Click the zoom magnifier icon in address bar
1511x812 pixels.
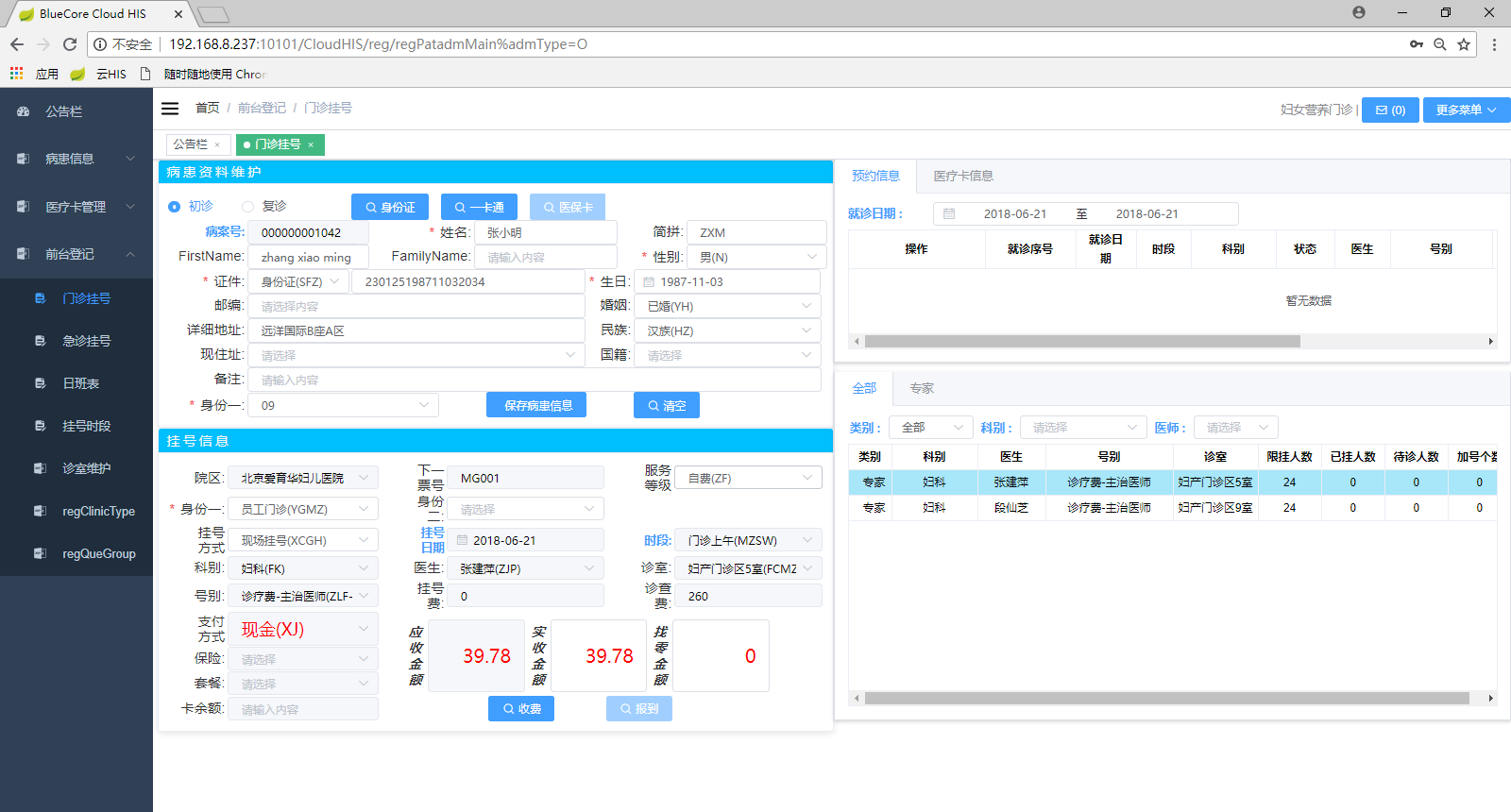[x=1440, y=44]
